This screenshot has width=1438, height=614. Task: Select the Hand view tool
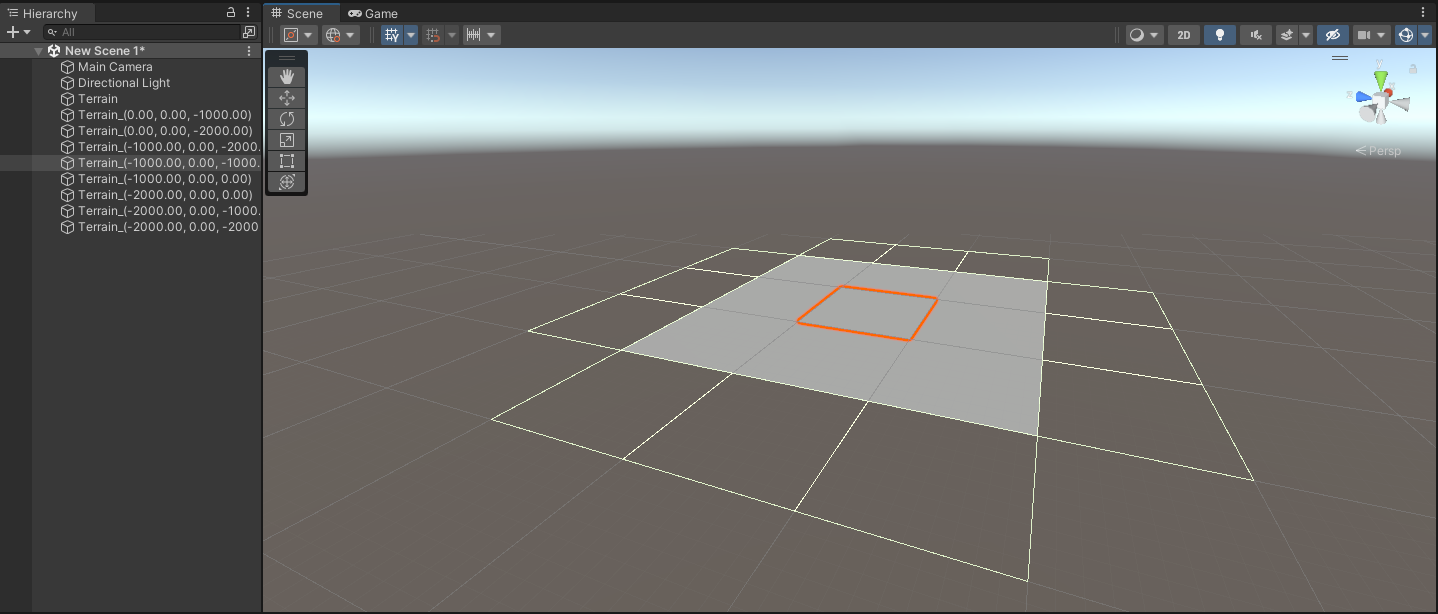tap(287, 77)
